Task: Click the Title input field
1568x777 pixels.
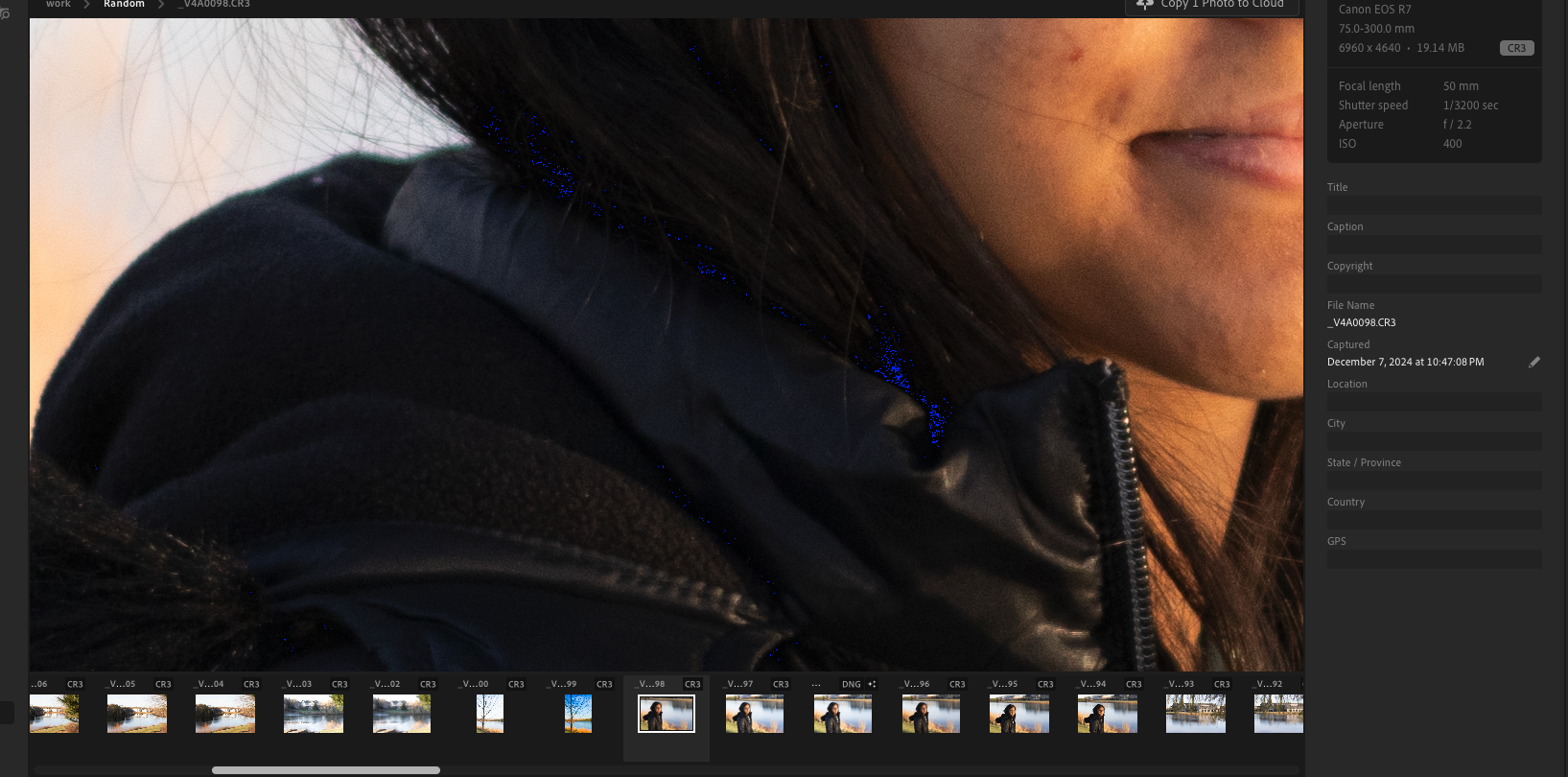Action: (1434, 205)
